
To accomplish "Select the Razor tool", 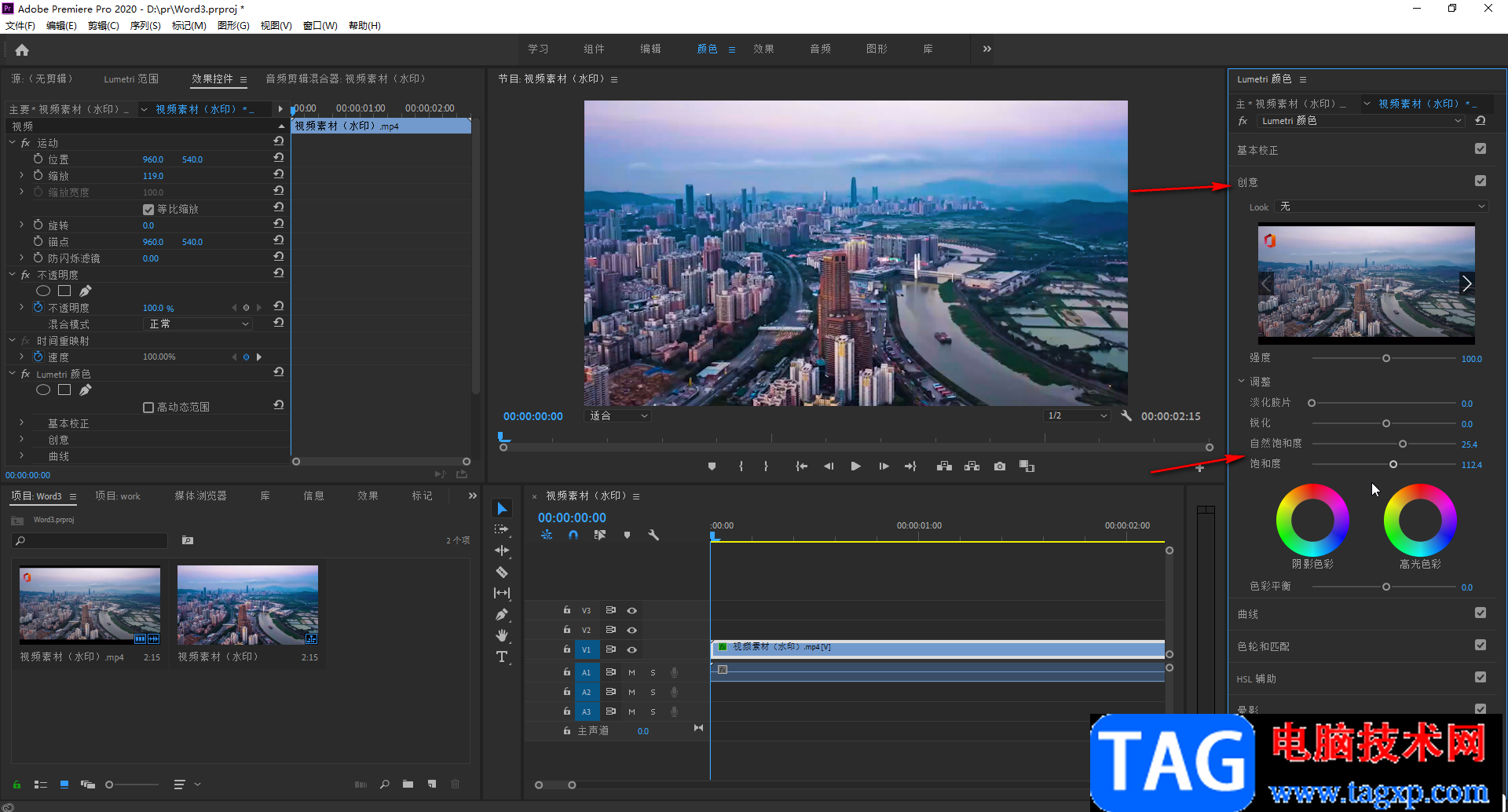I will (x=503, y=572).
